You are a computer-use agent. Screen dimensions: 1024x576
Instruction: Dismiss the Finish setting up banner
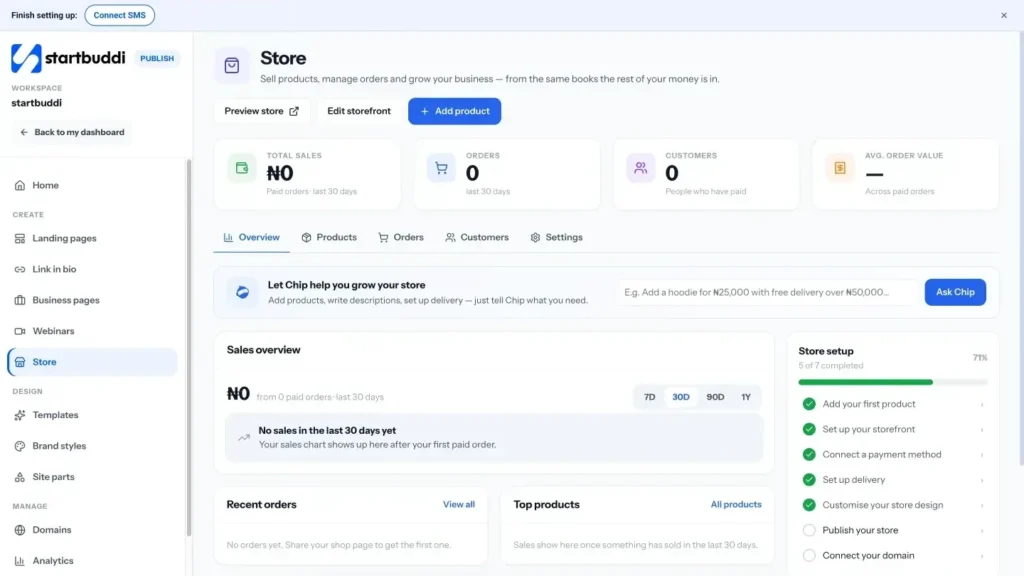click(x=1004, y=15)
